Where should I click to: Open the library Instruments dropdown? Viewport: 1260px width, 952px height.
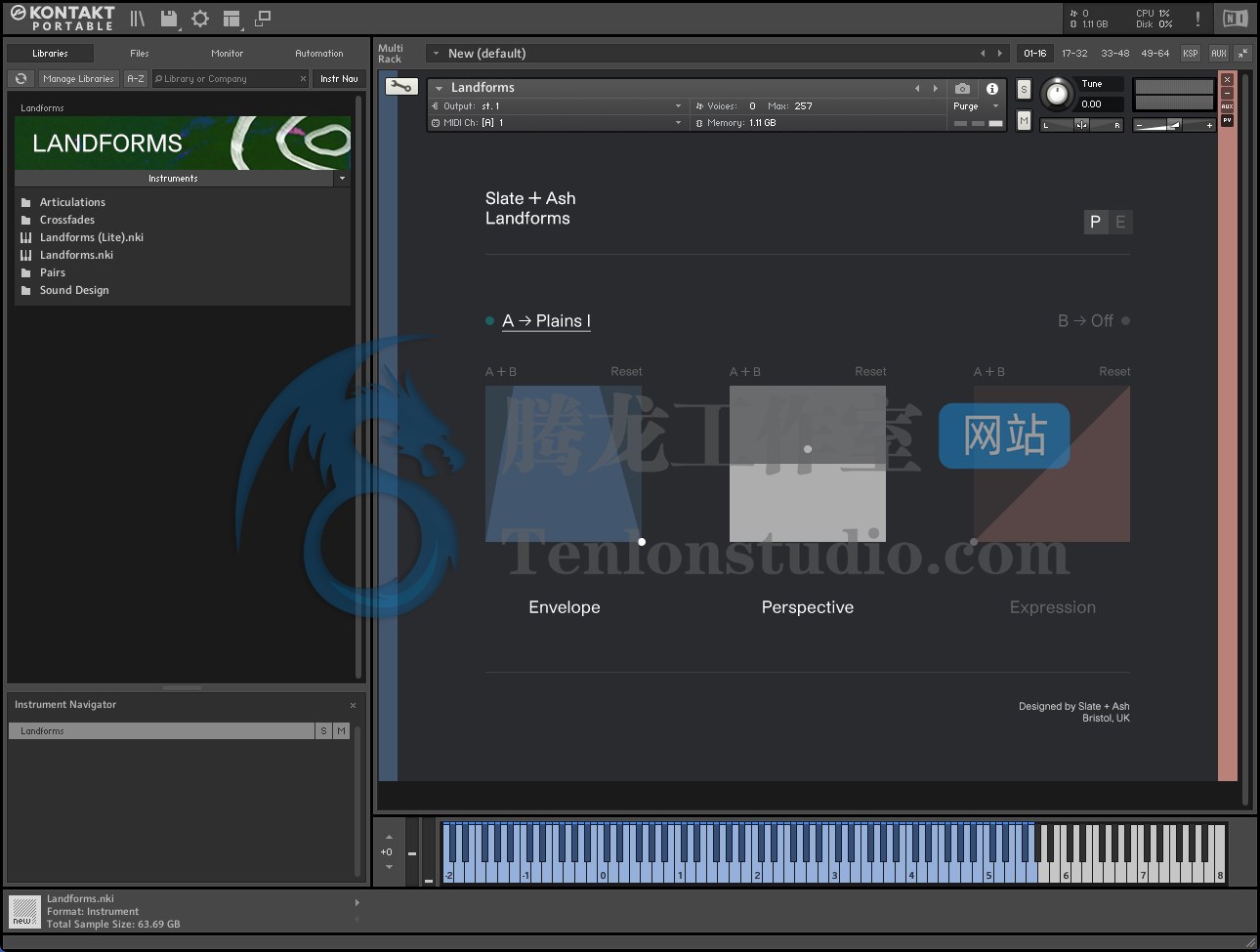[342, 179]
